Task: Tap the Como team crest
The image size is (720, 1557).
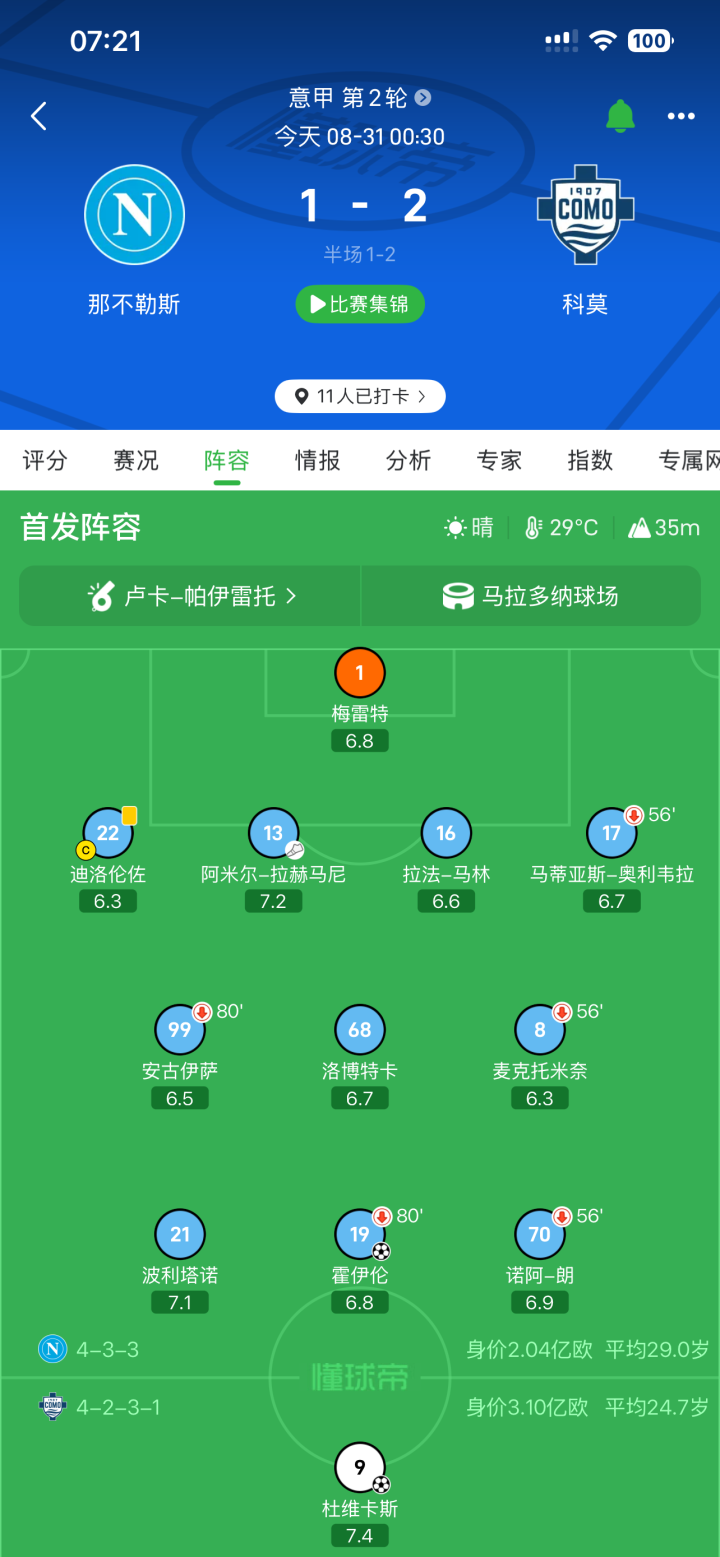Action: point(586,214)
